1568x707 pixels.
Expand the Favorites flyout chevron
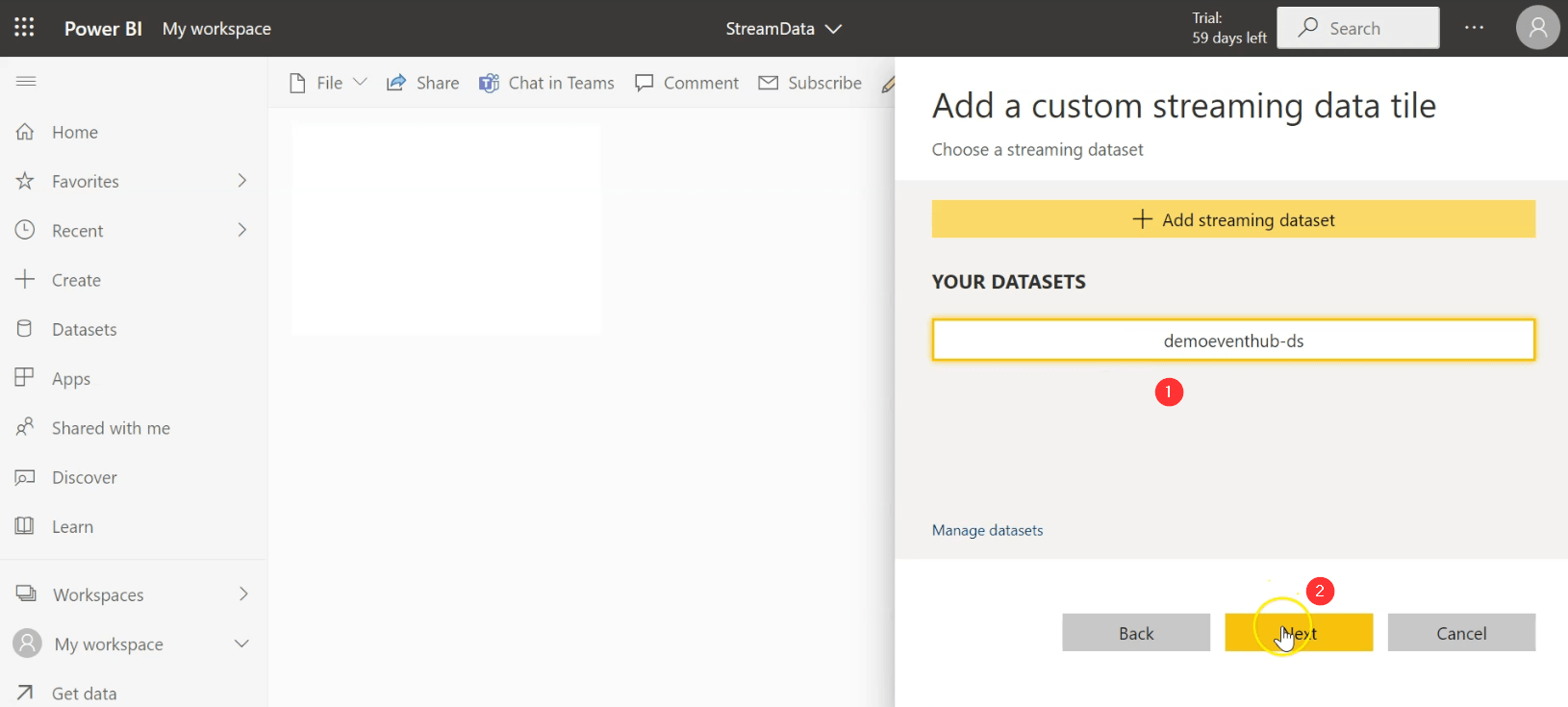pos(242,180)
